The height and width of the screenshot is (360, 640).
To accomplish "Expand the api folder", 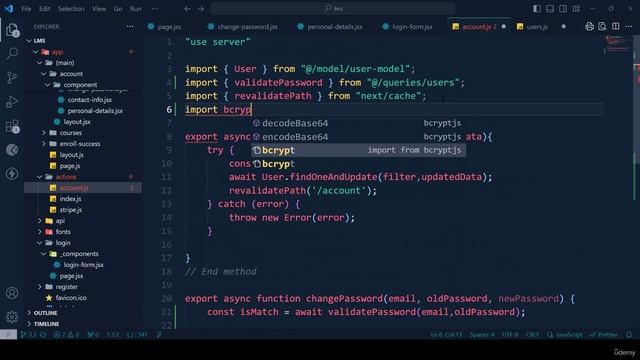I will (40, 221).
